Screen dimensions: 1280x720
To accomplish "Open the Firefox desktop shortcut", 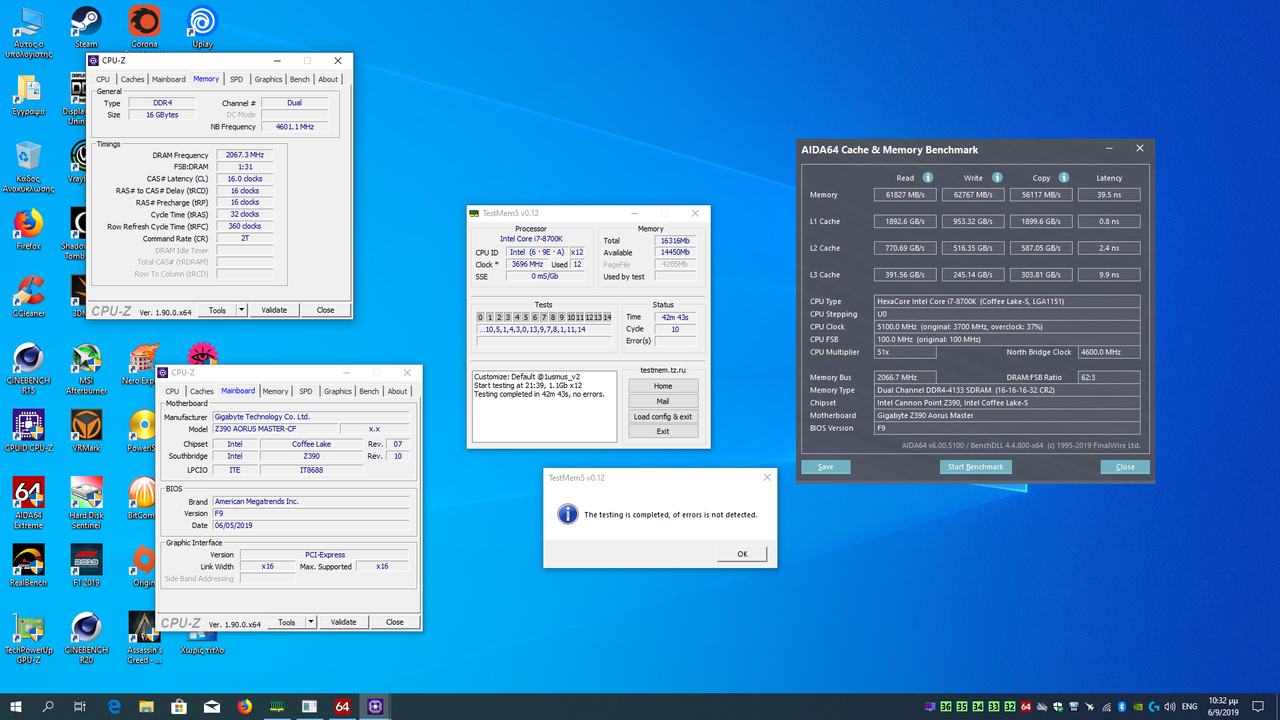I will pos(28,228).
